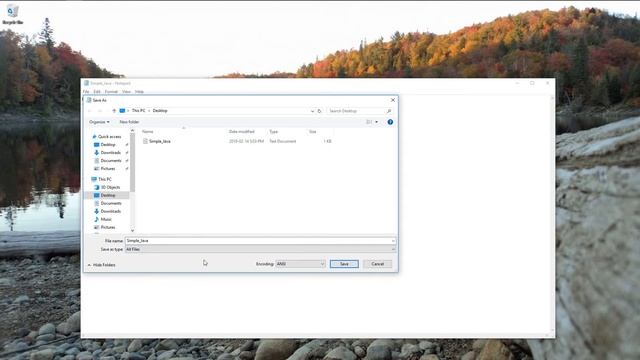Click the Save button
Viewport: 640px width, 360px height.
pos(344,264)
